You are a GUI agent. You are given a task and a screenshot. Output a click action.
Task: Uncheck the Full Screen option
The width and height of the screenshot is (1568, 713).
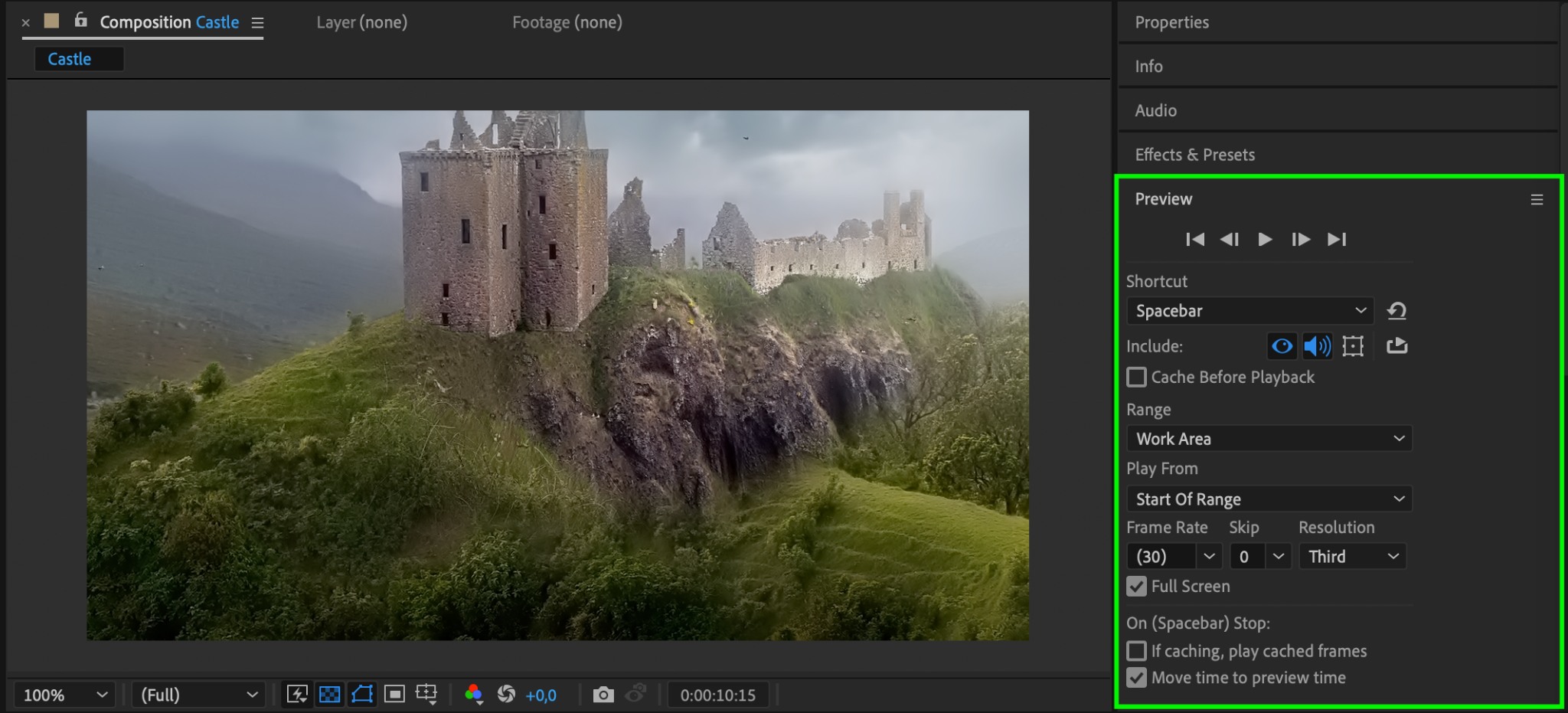1137,587
